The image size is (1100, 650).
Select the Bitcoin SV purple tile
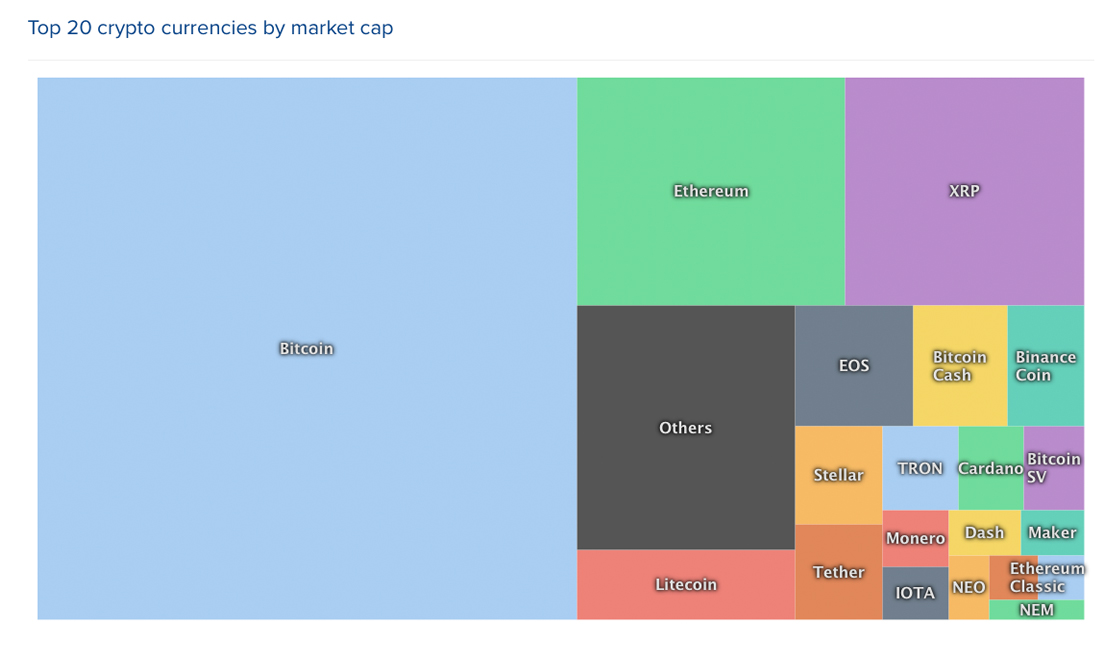[1053, 468]
